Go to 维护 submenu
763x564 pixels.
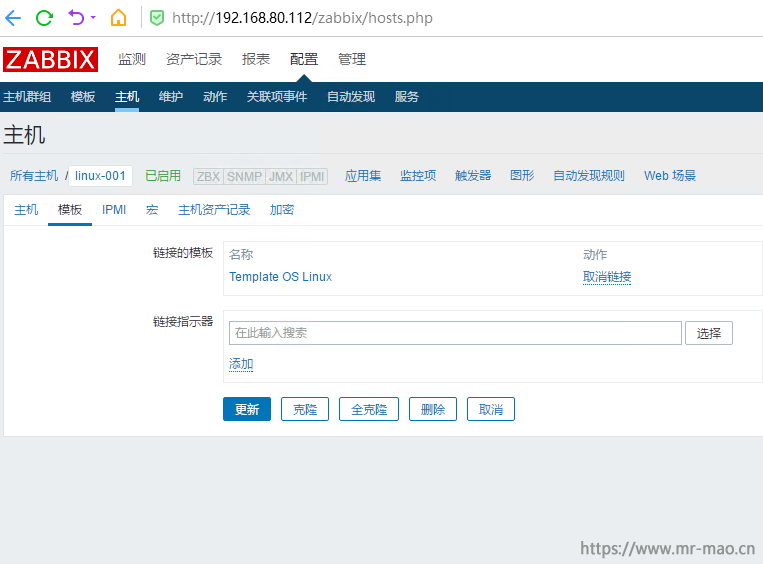pyautogui.click(x=171, y=97)
